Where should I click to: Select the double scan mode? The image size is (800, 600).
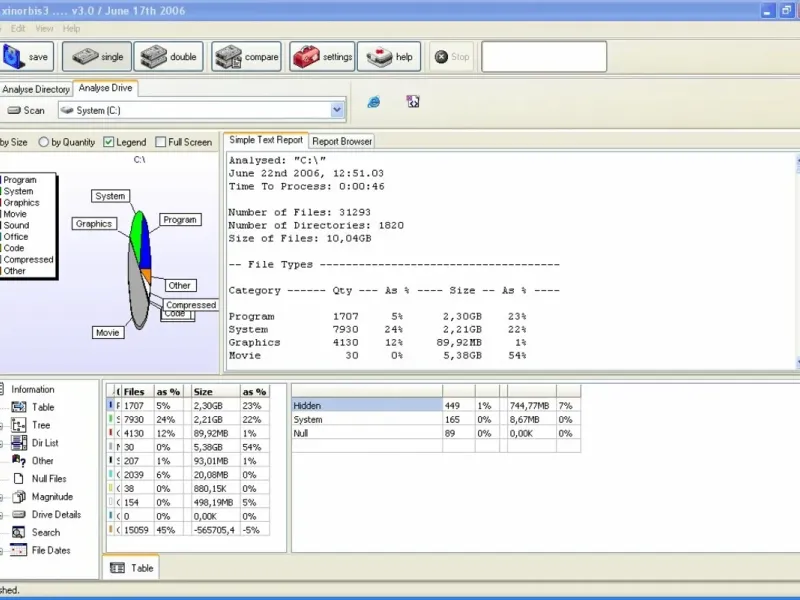pos(168,57)
